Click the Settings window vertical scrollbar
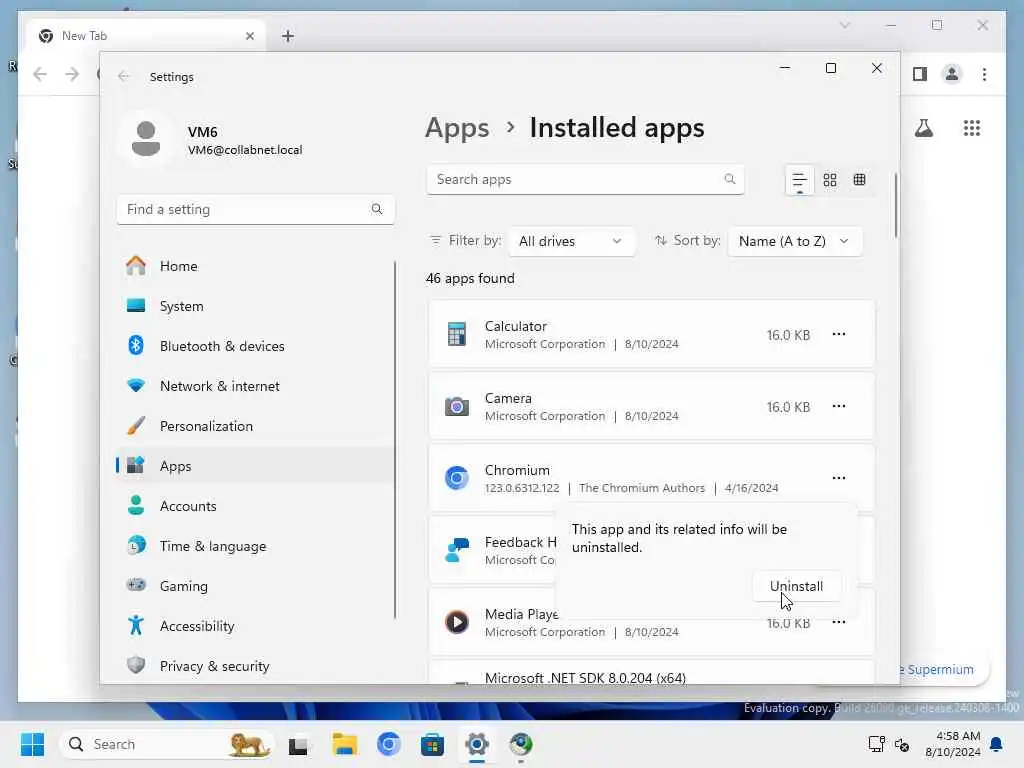The image size is (1024, 768). pyautogui.click(x=895, y=206)
